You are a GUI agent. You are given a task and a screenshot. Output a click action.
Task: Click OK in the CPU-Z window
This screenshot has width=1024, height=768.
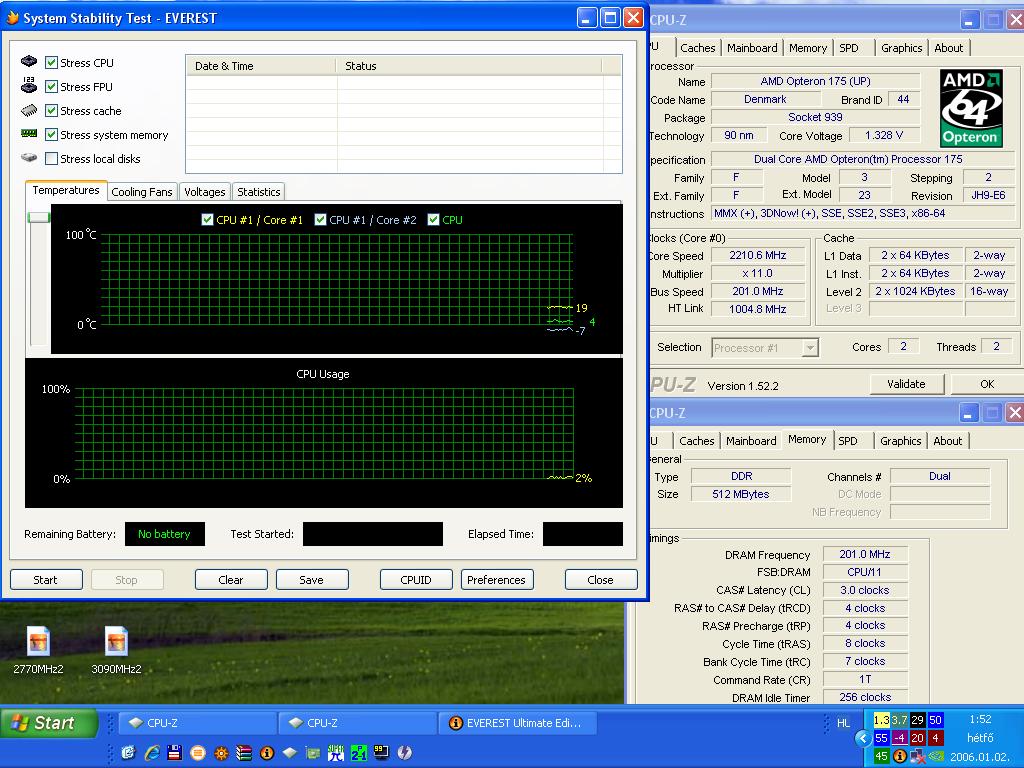pyautogui.click(x=987, y=384)
